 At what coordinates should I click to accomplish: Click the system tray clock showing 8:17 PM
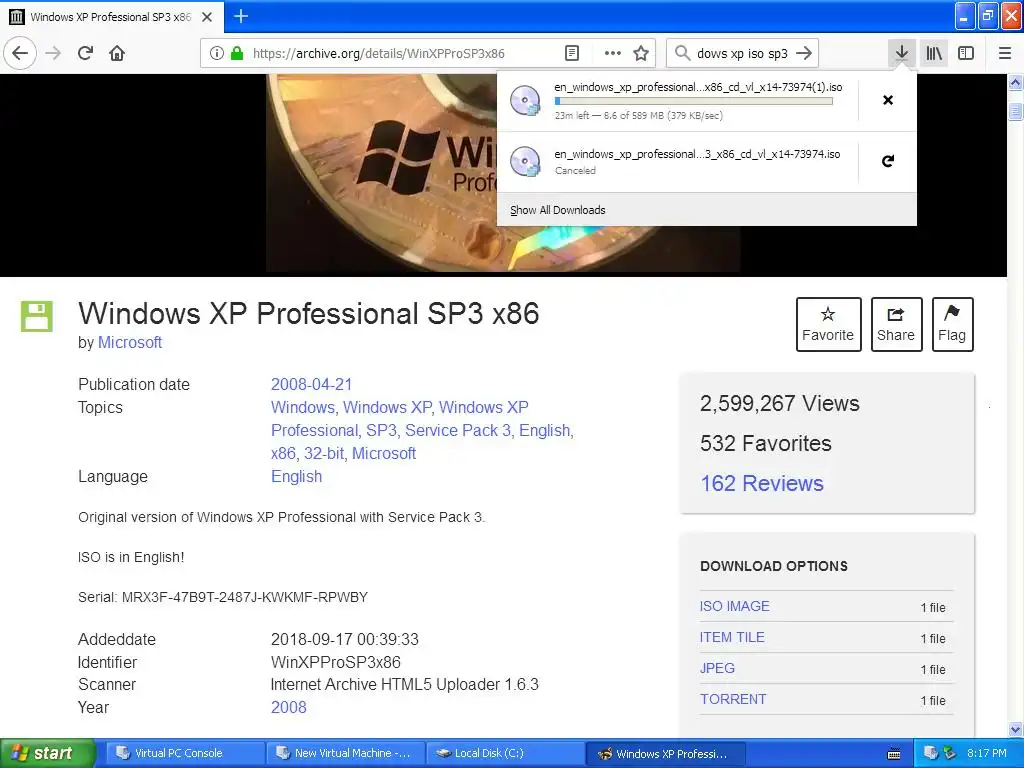(987, 753)
